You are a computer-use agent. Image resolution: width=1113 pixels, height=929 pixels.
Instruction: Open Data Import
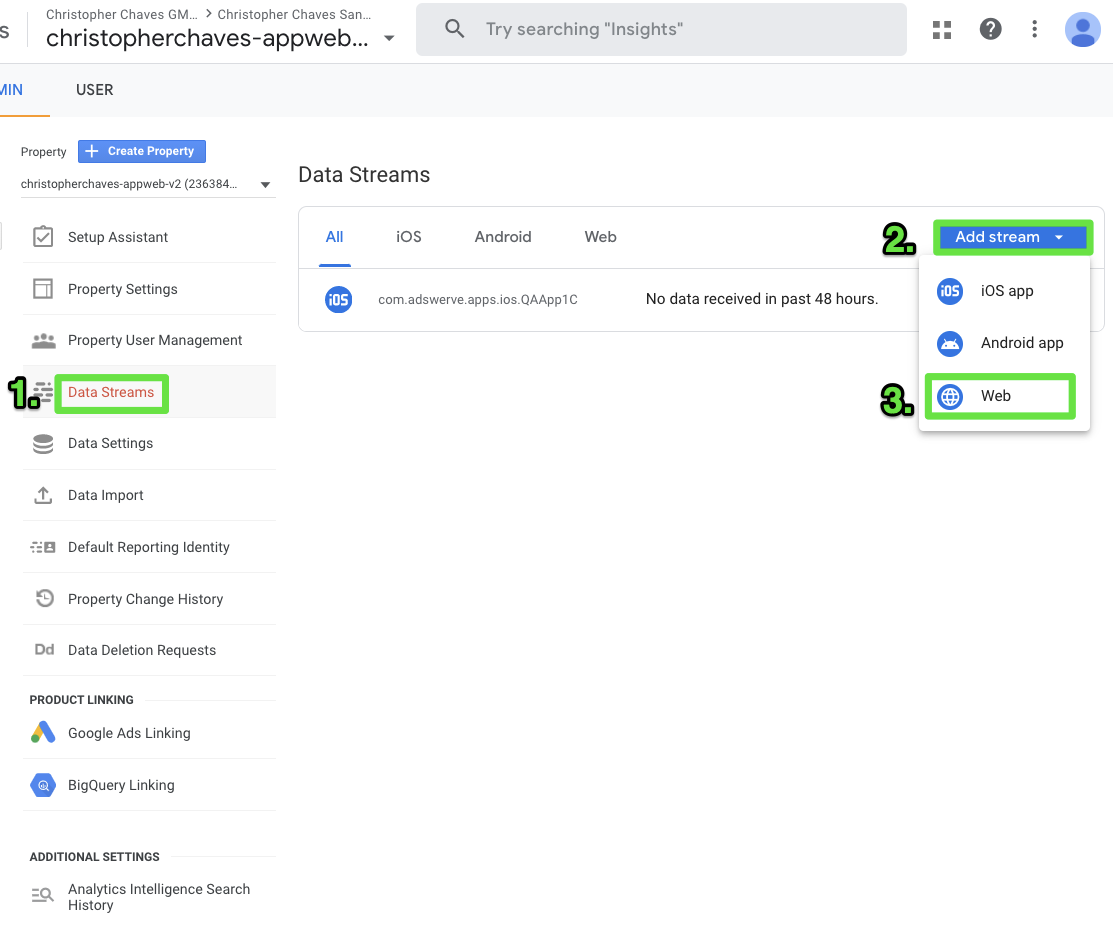(150, 495)
